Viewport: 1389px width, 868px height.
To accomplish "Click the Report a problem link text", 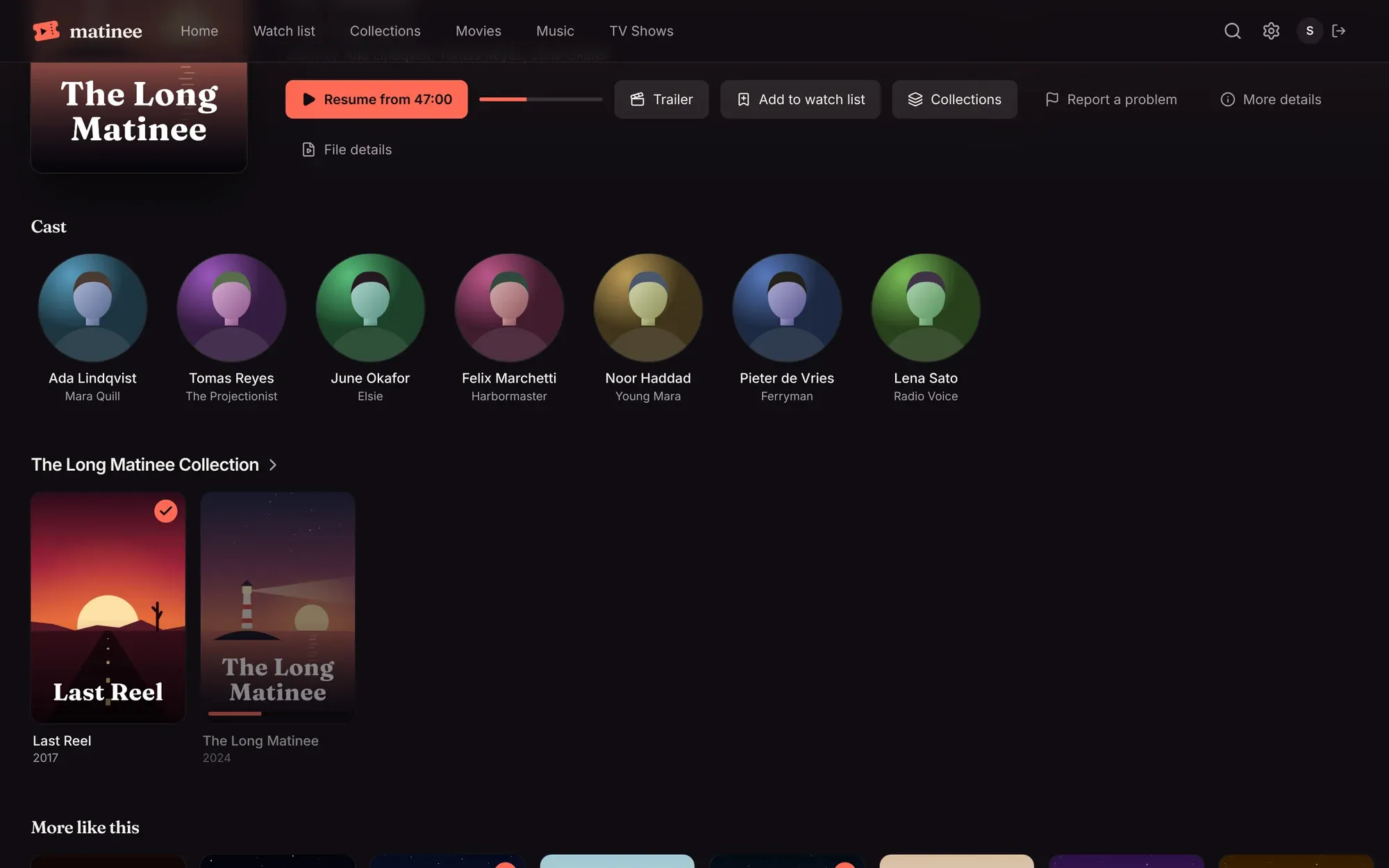I will click(x=1122, y=99).
